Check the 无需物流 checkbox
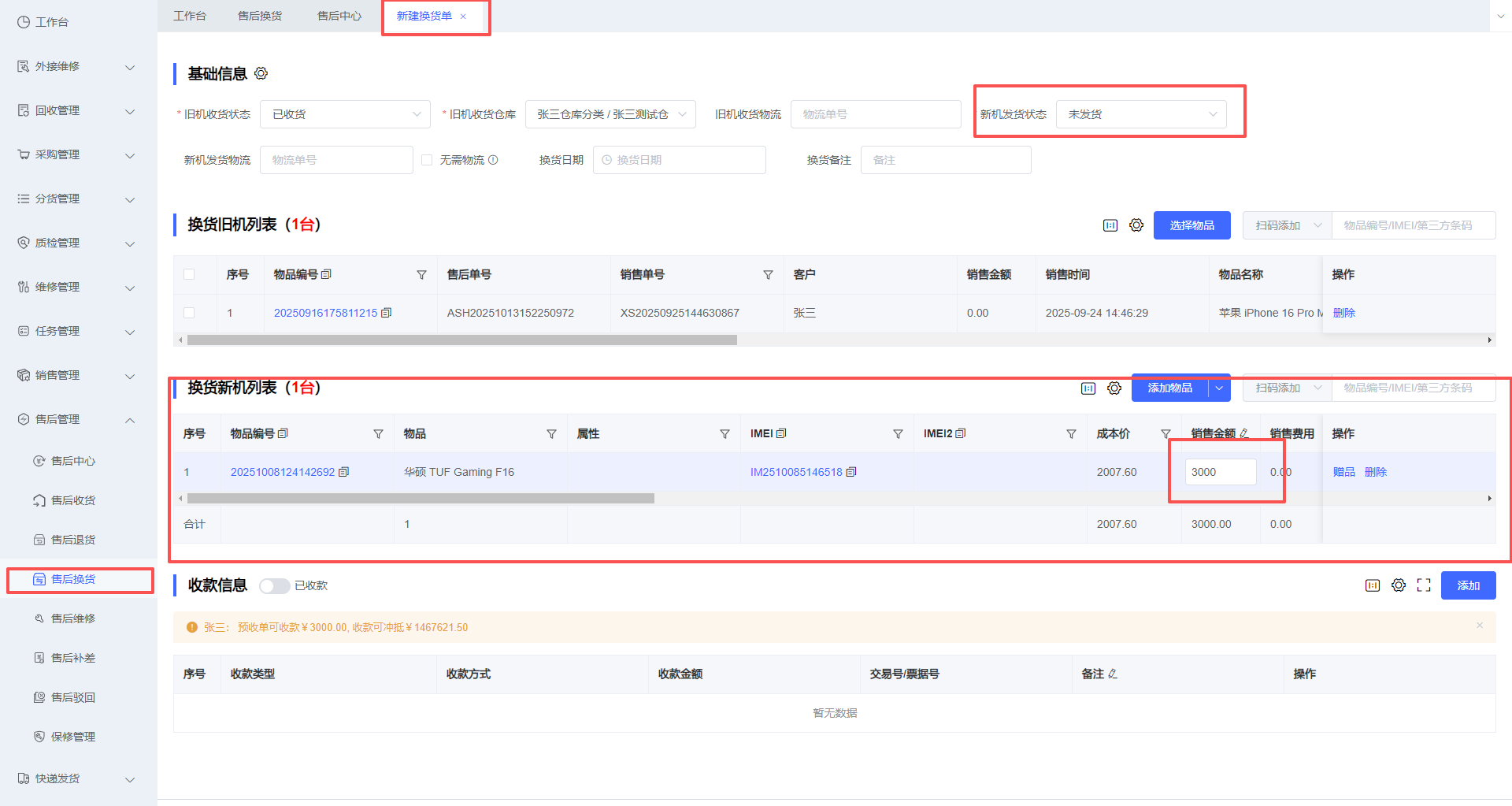Viewport: 1512px width, 806px height. (427, 160)
